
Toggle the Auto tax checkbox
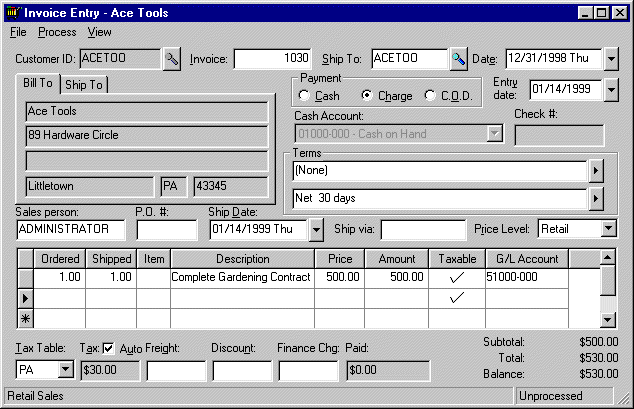(x=109, y=348)
